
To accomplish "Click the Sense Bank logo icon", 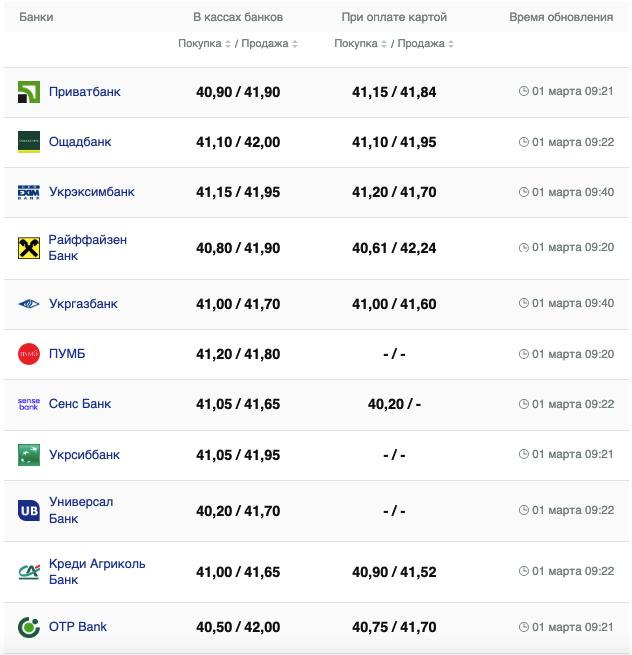I will tap(29, 404).
